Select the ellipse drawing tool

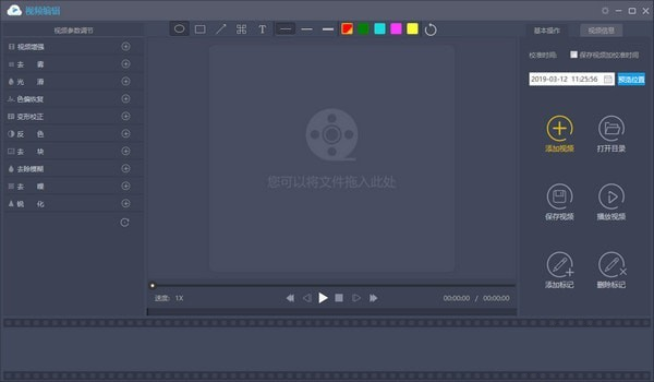(179, 29)
